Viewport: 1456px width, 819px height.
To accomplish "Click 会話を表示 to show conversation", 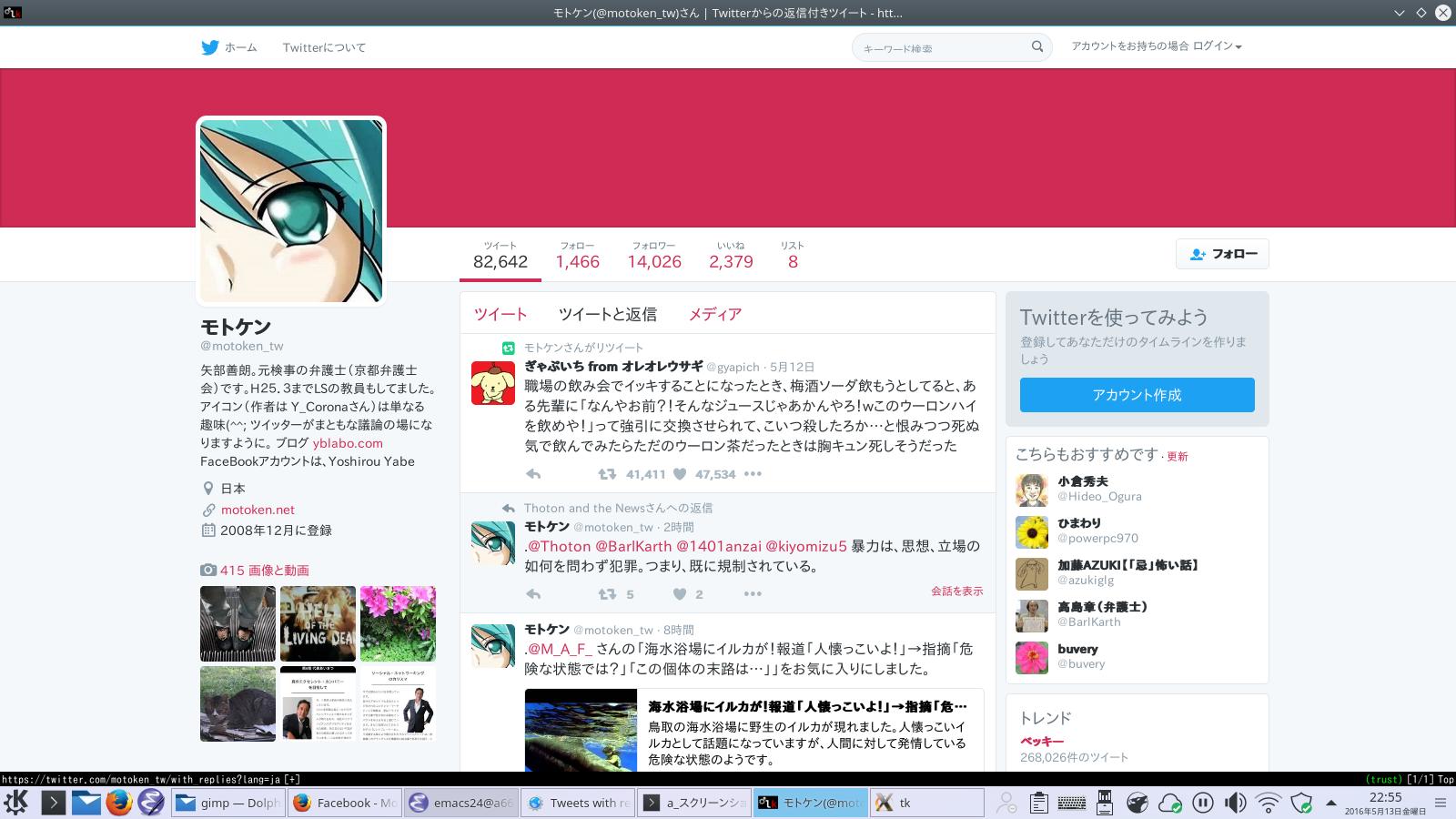I will [957, 591].
